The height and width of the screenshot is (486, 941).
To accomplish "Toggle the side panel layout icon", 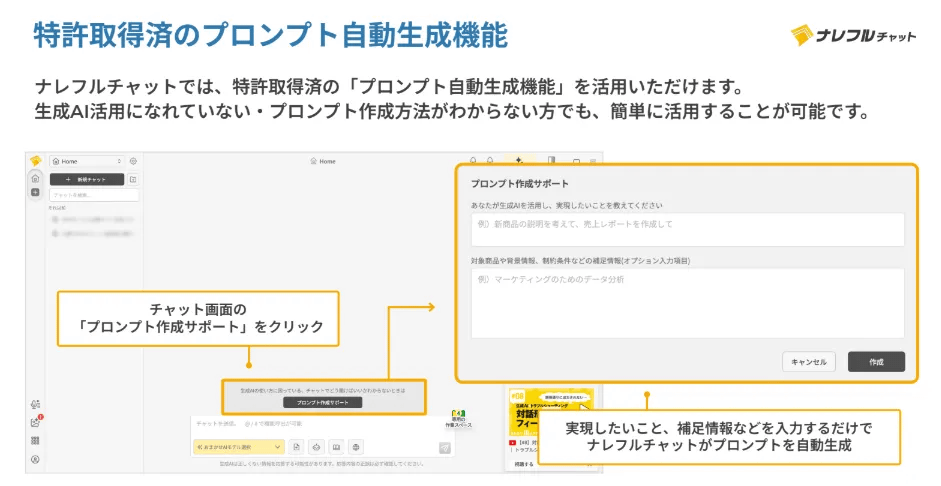I will point(550,160).
